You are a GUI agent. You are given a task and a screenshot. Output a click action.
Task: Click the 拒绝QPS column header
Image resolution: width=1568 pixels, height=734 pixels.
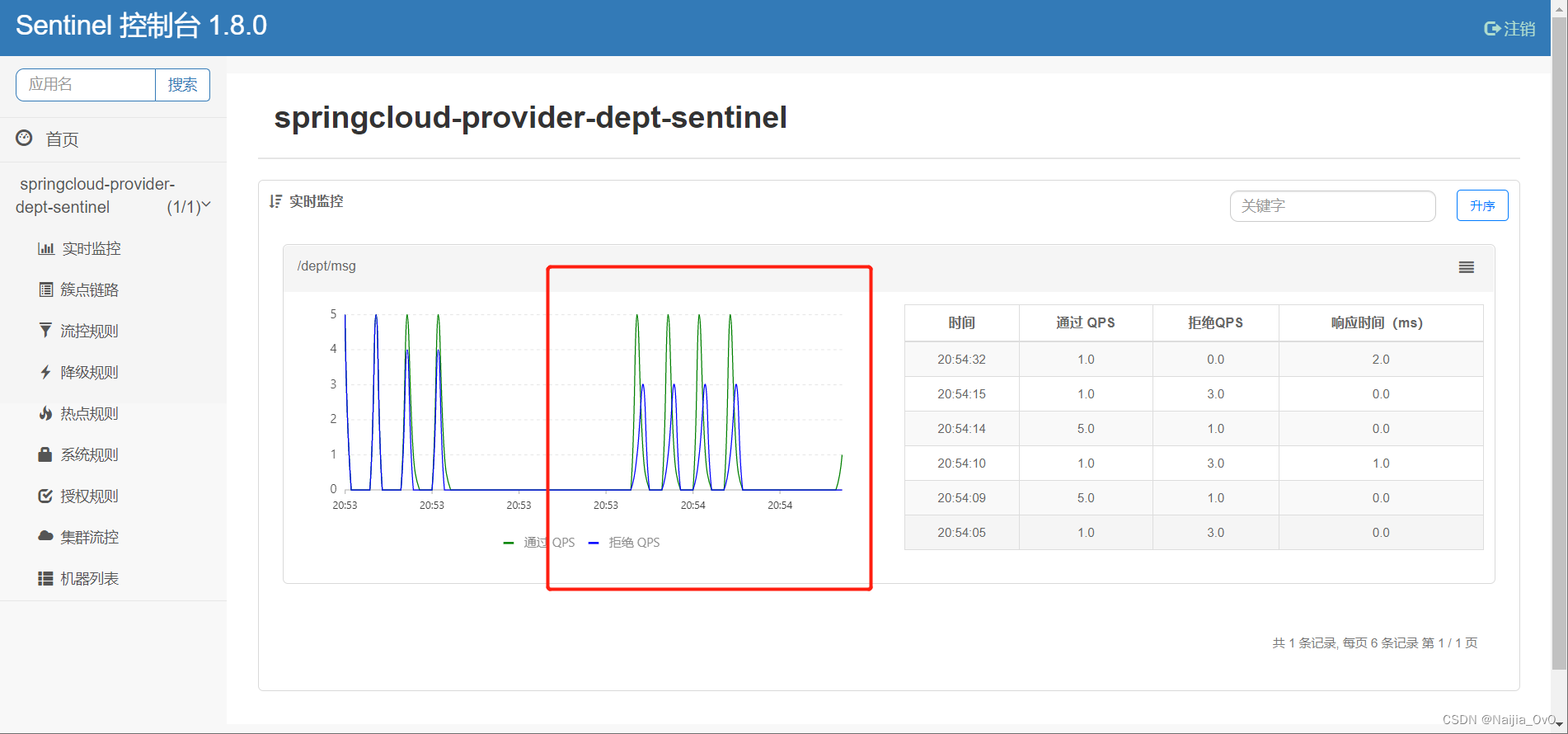pyautogui.click(x=1215, y=322)
